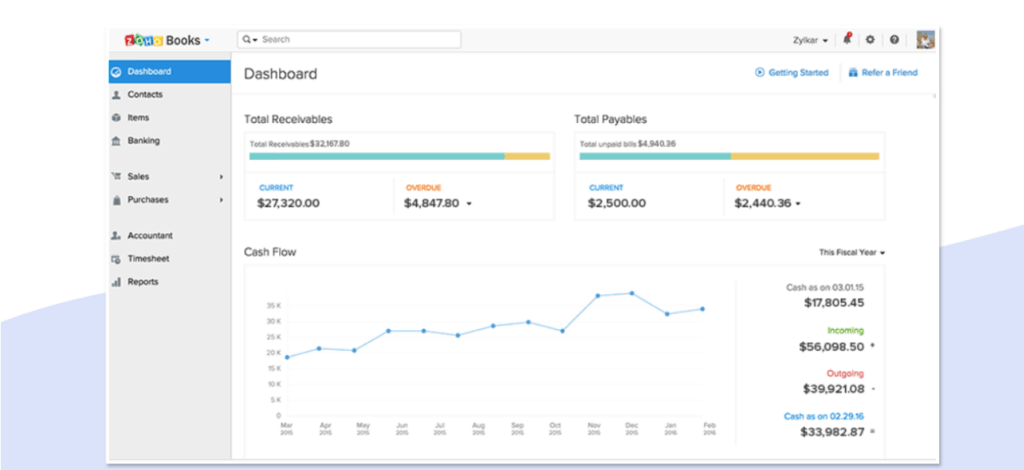1024x470 pixels.
Task: Click the search magnifier scope dropdown
Action: click(x=250, y=39)
